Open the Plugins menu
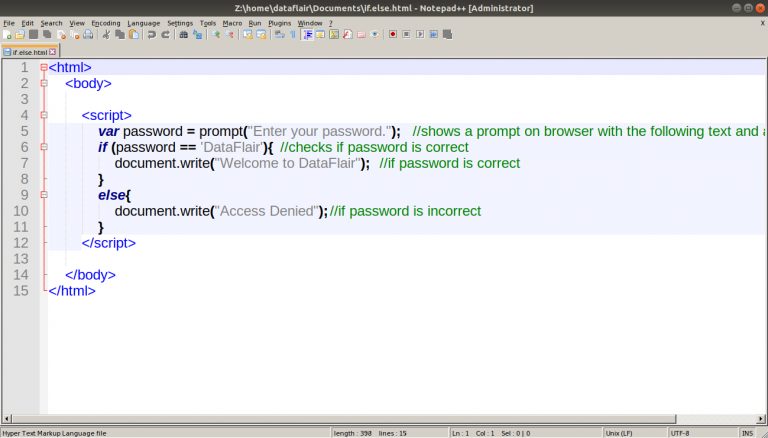This screenshot has width=768, height=438. 279,23
